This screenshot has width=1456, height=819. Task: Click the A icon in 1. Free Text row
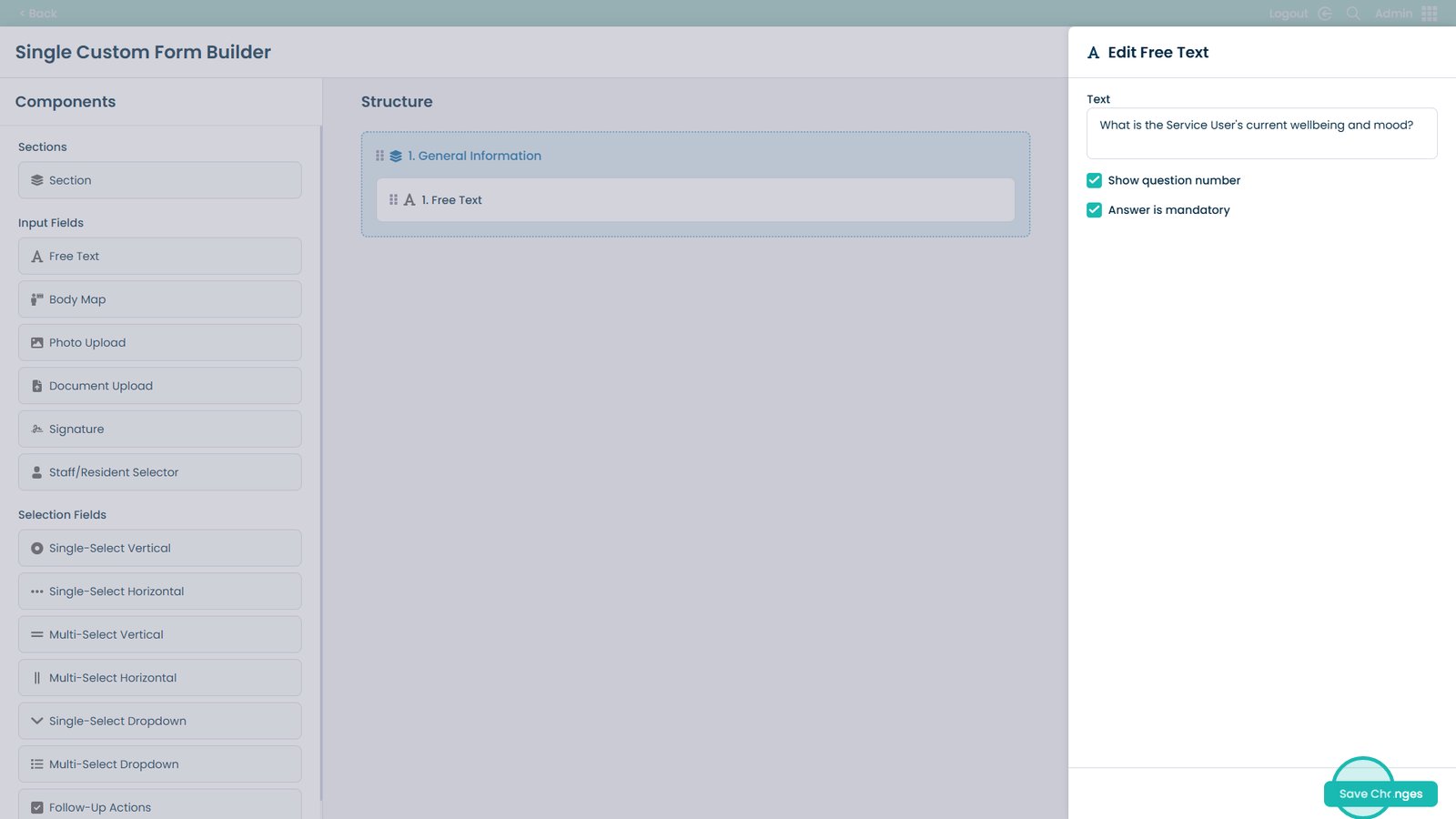click(409, 200)
